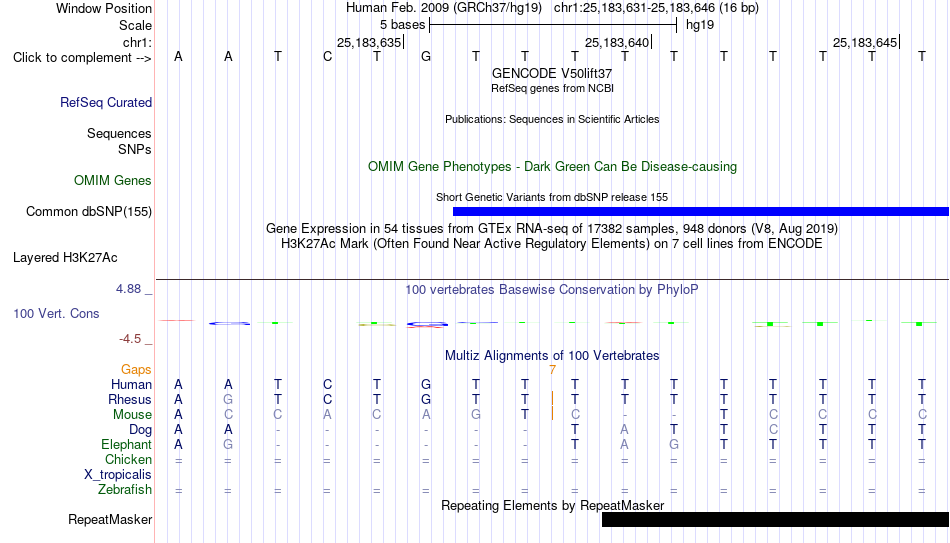The height and width of the screenshot is (543, 950).
Task: Select '100 vertebrates Basewise Conservation by PhyloP' title
Action: 552,290
